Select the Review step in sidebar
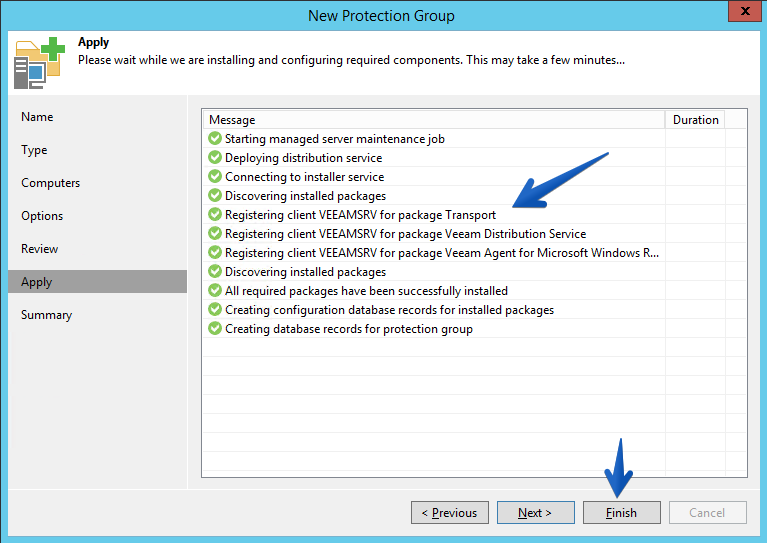Image resolution: width=767 pixels, height=543 pixels. 40,249
